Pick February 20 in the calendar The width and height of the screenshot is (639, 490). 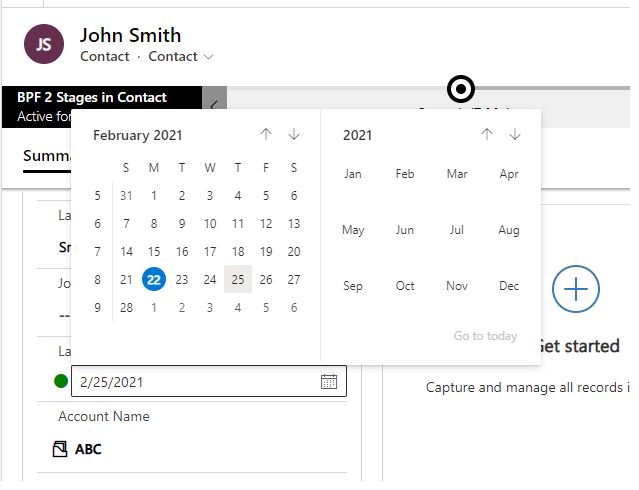(x=294, y=252)
